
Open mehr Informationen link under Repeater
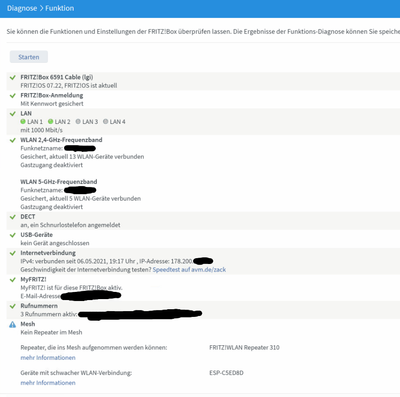coord(48,358)
